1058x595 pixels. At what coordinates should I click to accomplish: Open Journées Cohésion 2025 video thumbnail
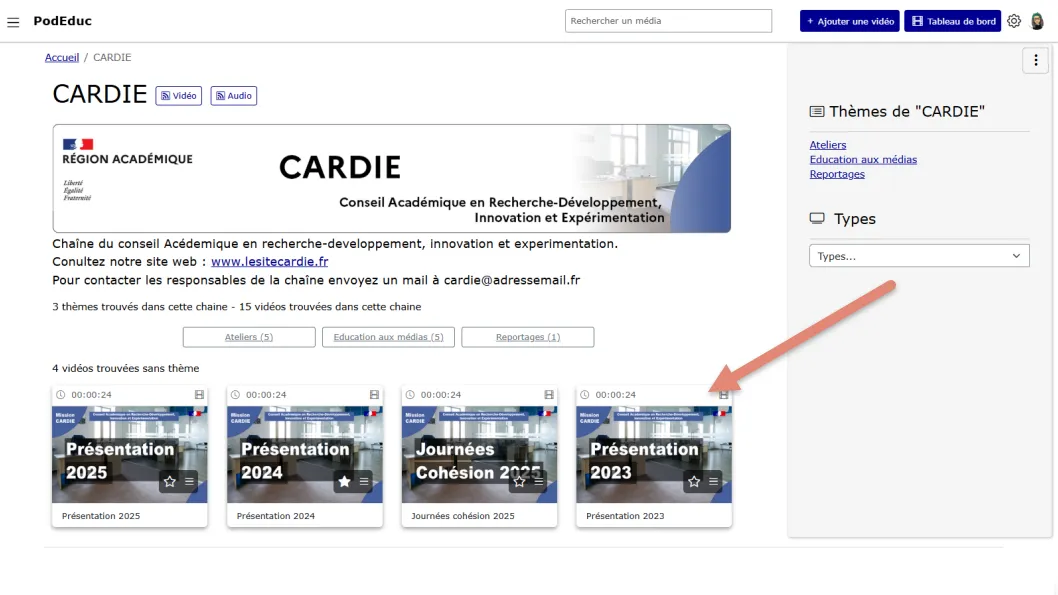click(479, 454)
